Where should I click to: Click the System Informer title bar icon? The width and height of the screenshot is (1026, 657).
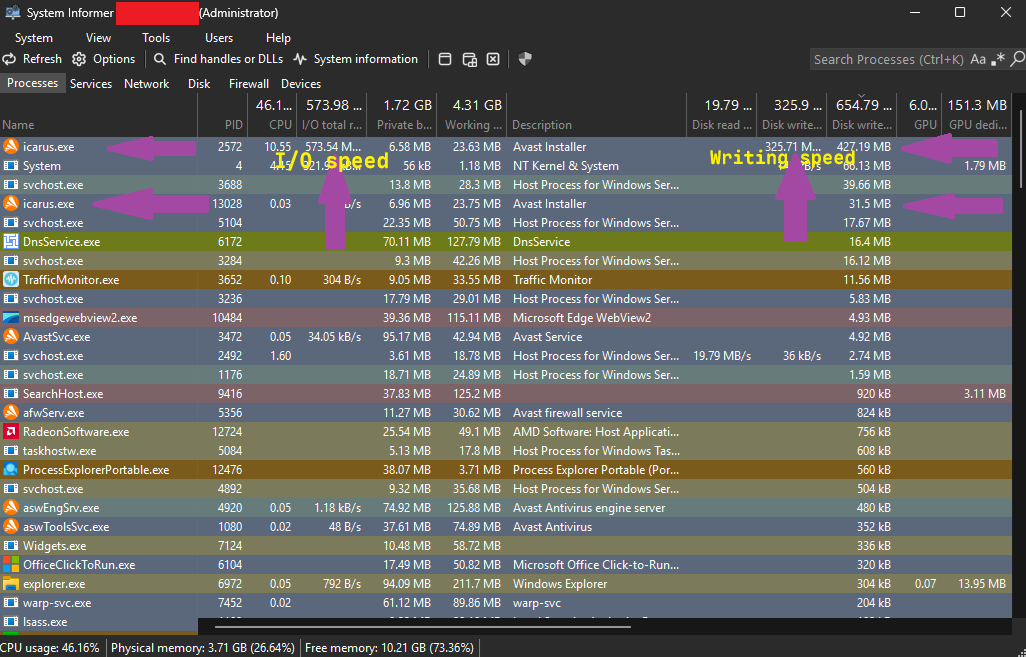[x=12, y=12]
